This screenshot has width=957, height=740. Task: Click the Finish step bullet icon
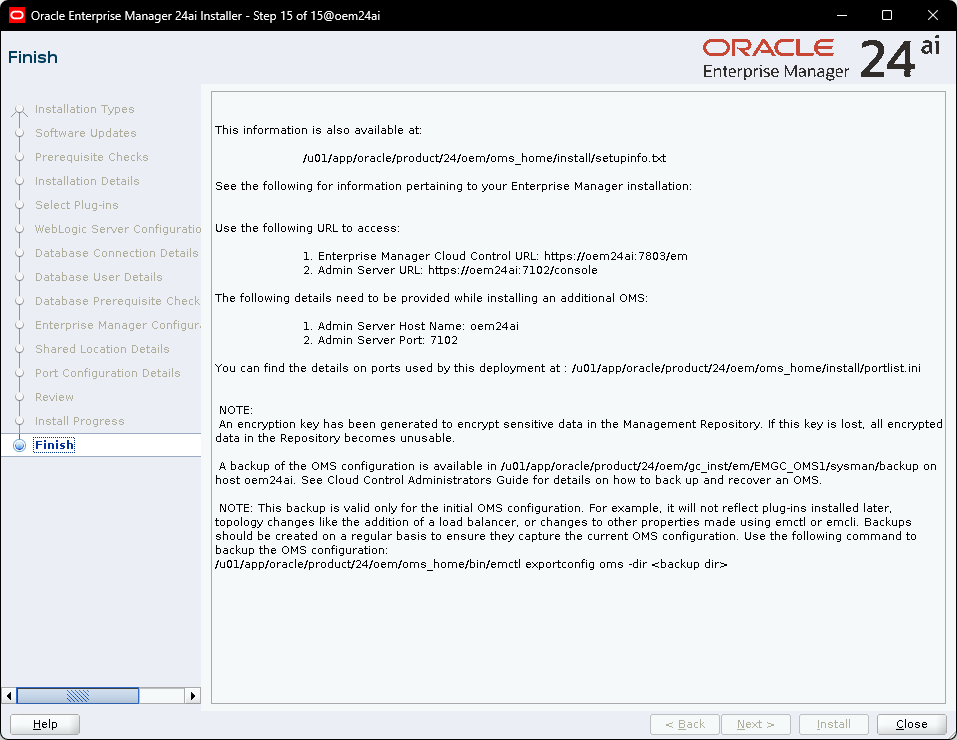click(x=20, y=445)
